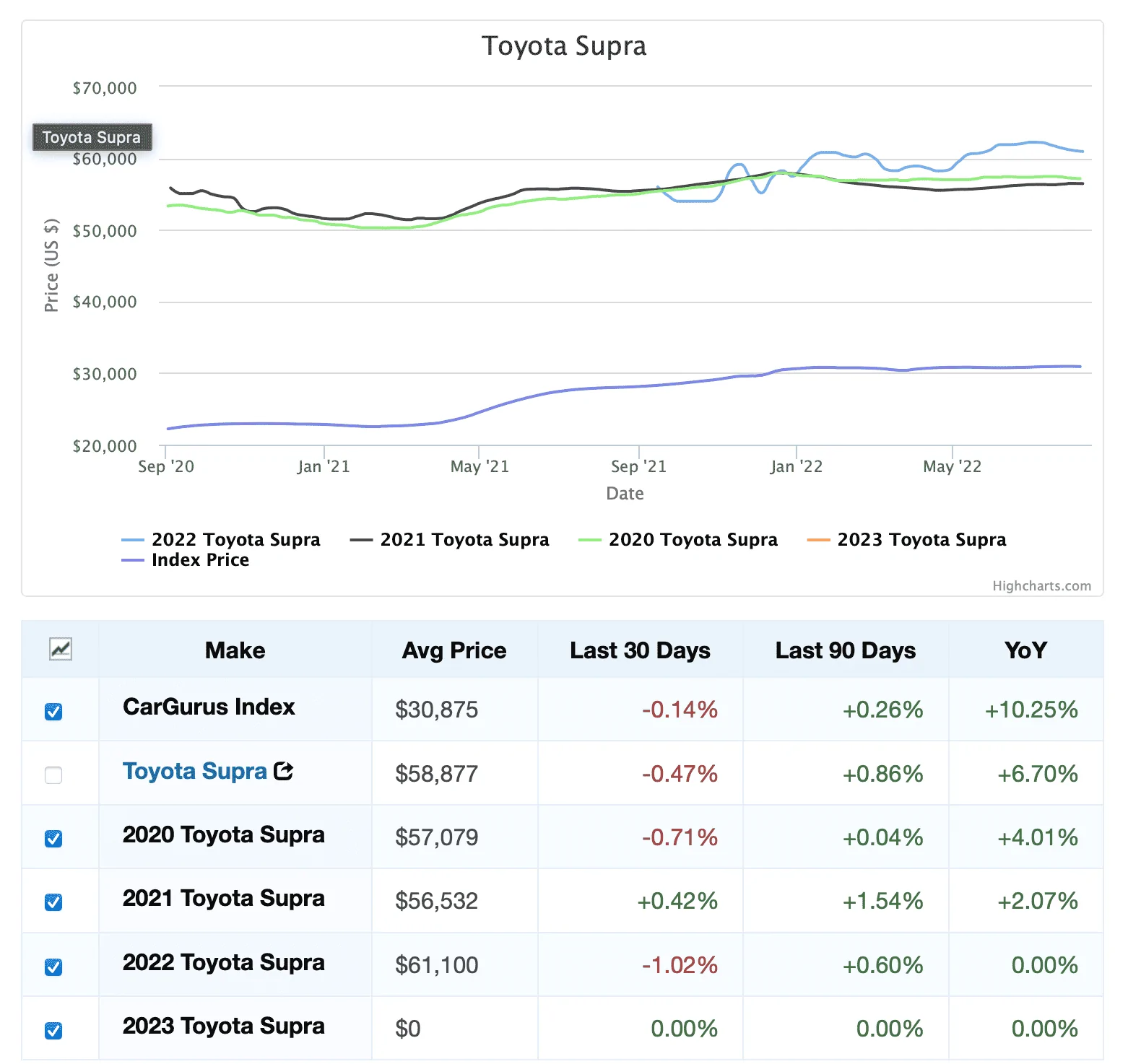Click the Price (US $) axis label

[x=51, y=265]
